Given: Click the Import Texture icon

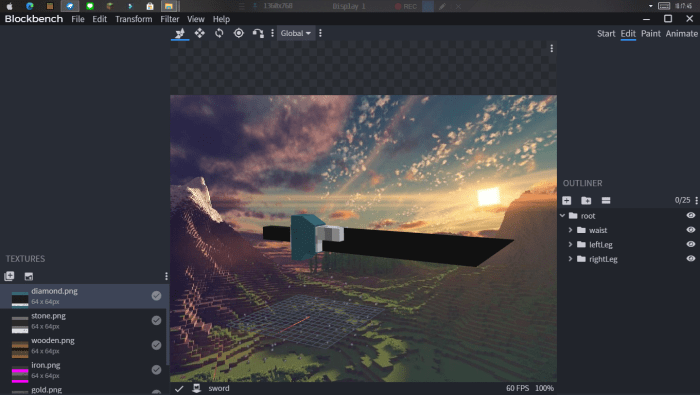Looking at the screenshot, I should pos(9,276).
